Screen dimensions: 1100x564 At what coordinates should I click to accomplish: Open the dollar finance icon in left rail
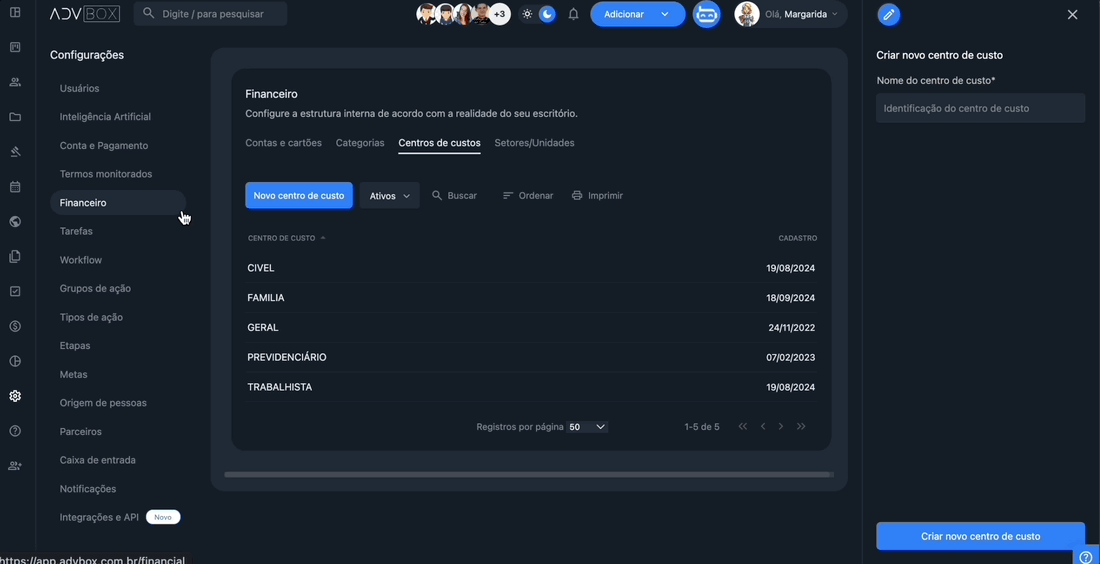click(15, 326)
